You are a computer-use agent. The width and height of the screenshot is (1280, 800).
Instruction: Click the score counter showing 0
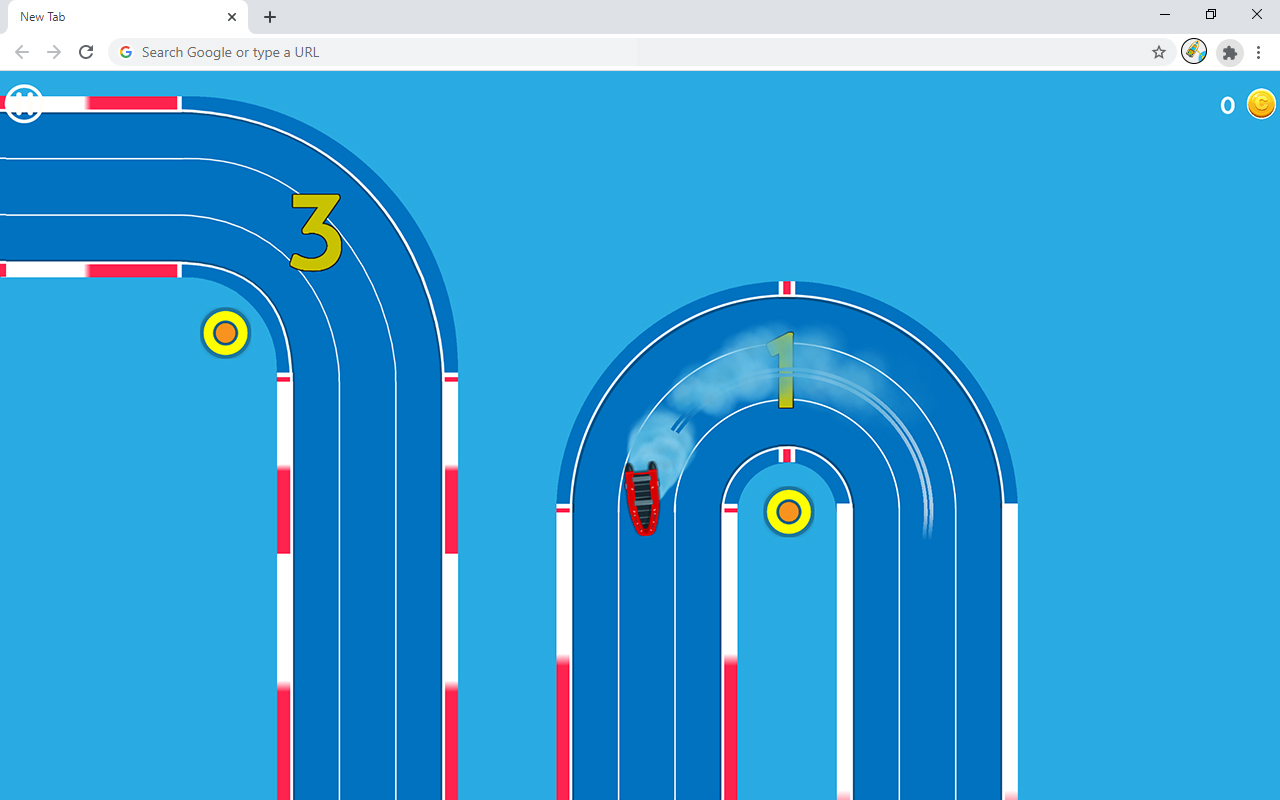(x=1227, y=105)
